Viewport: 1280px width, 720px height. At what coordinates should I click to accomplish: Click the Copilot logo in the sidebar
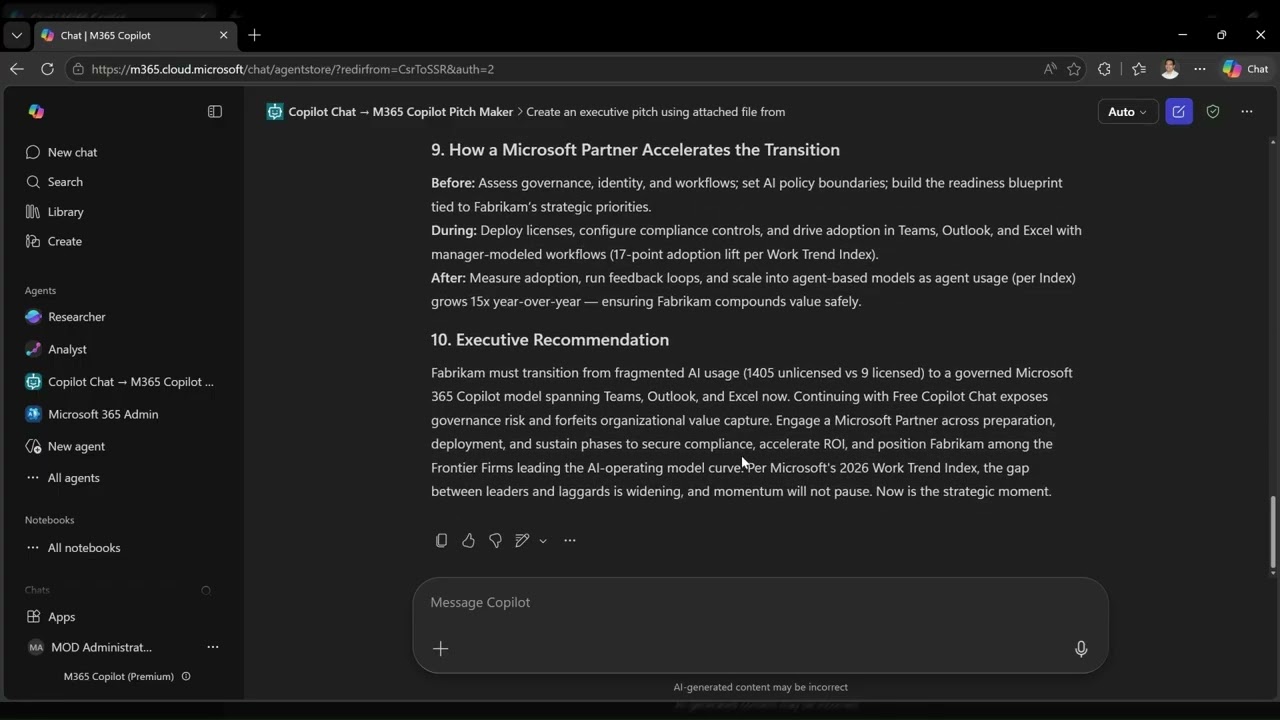point(37,112)
